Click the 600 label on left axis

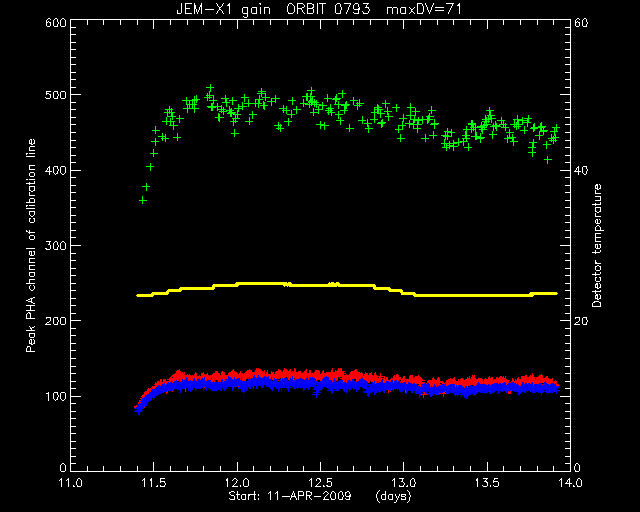tap(56, 23)
